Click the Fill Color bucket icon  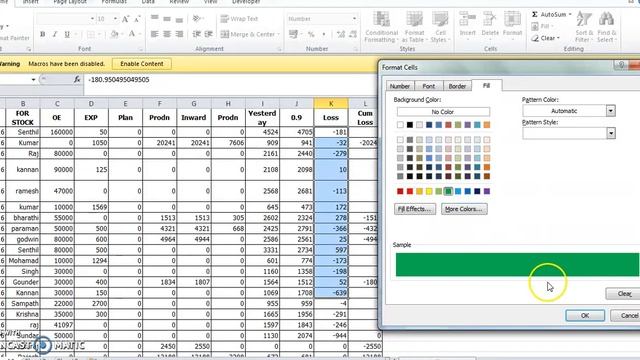point(115,34)
